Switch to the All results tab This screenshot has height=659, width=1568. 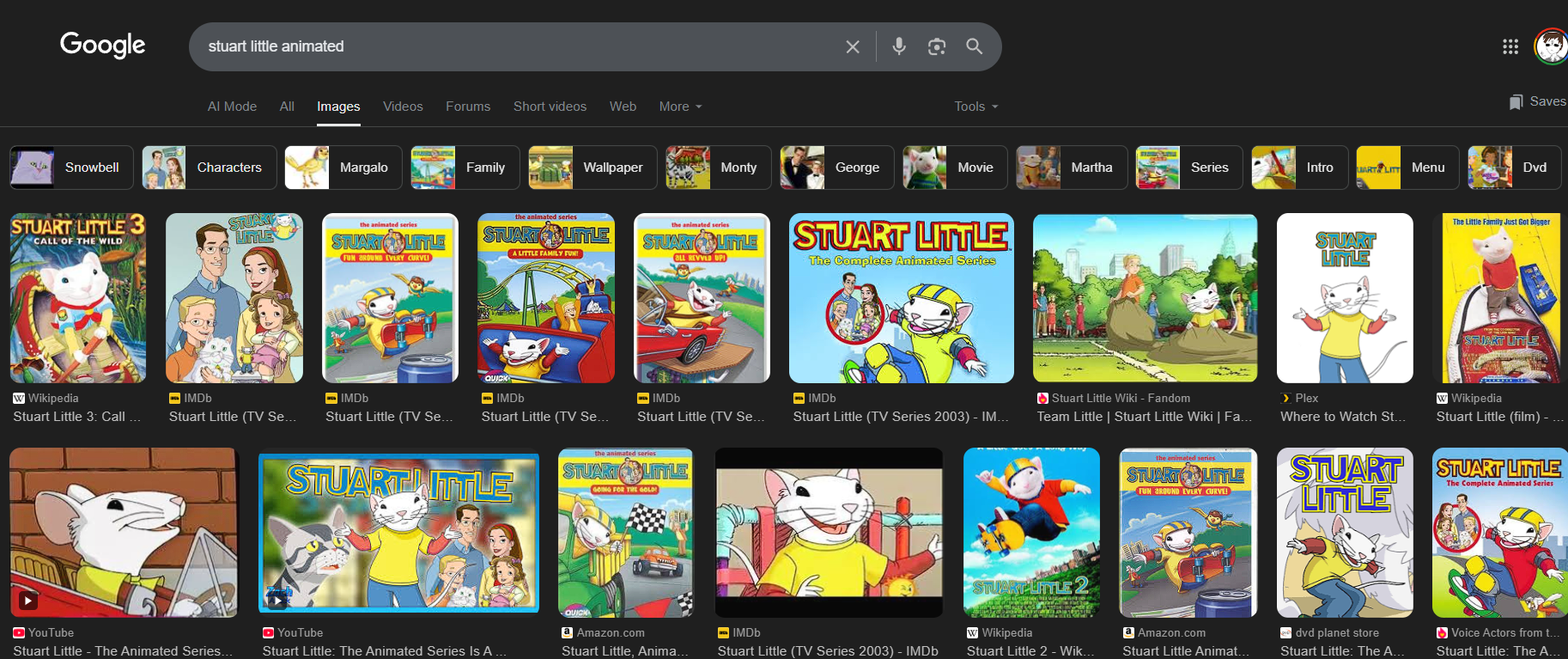pyautogui.click(x=287, y=107)
